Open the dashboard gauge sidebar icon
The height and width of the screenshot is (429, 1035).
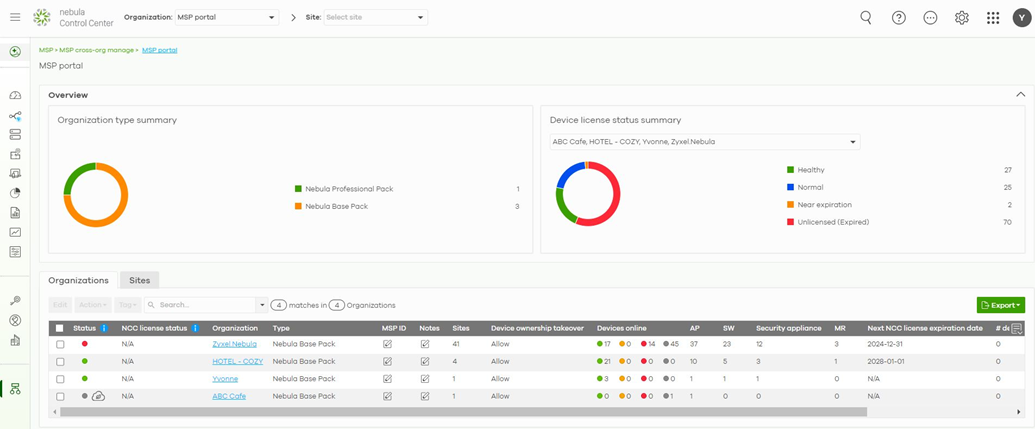pyautogui.click(x=15, y=96)
